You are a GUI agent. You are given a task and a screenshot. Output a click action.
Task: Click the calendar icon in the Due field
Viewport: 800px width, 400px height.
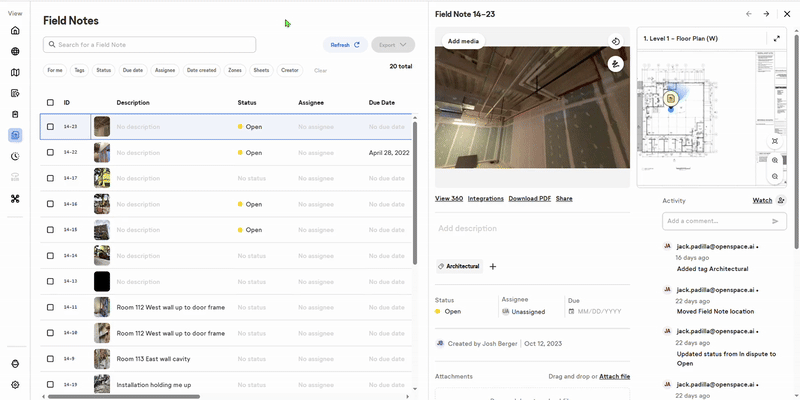coord(571,311)
